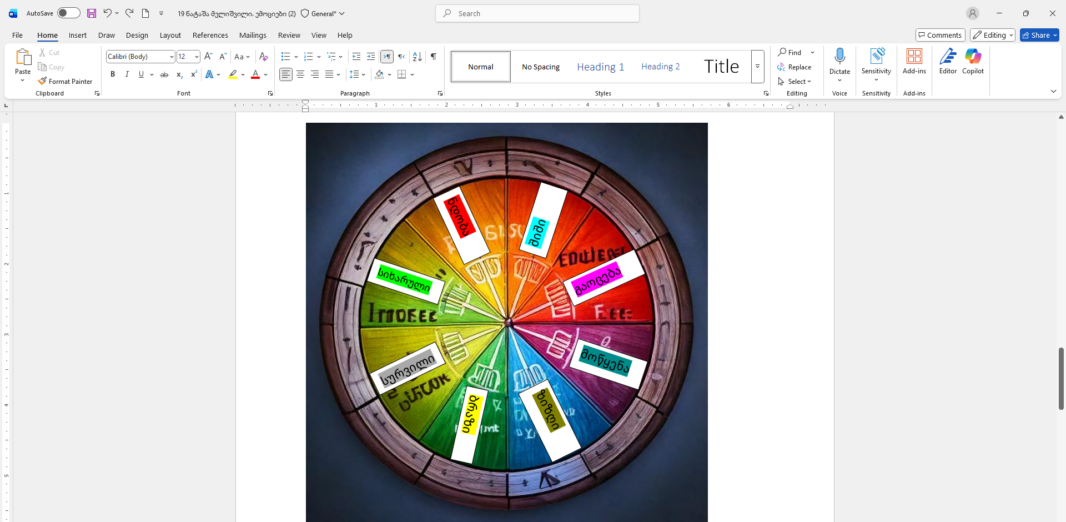Open the Add-ins gallery
Screen dimensions: 1066x522
[x=914, y=61]
